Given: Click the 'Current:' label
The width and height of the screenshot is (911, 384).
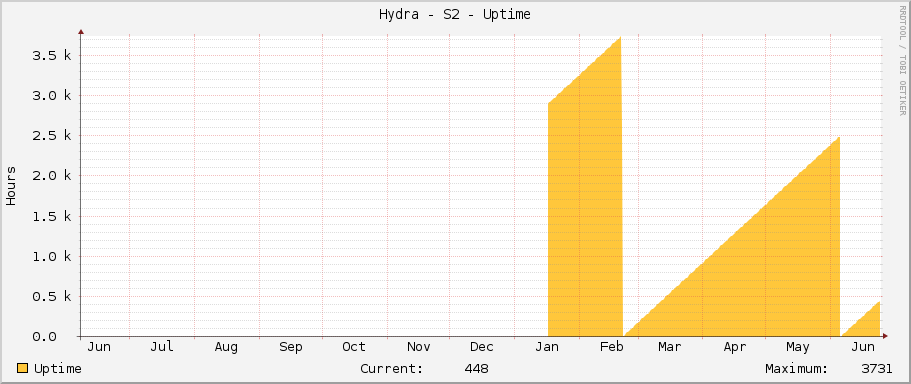Looking at the screenshot, I should (x=392, y=369).
